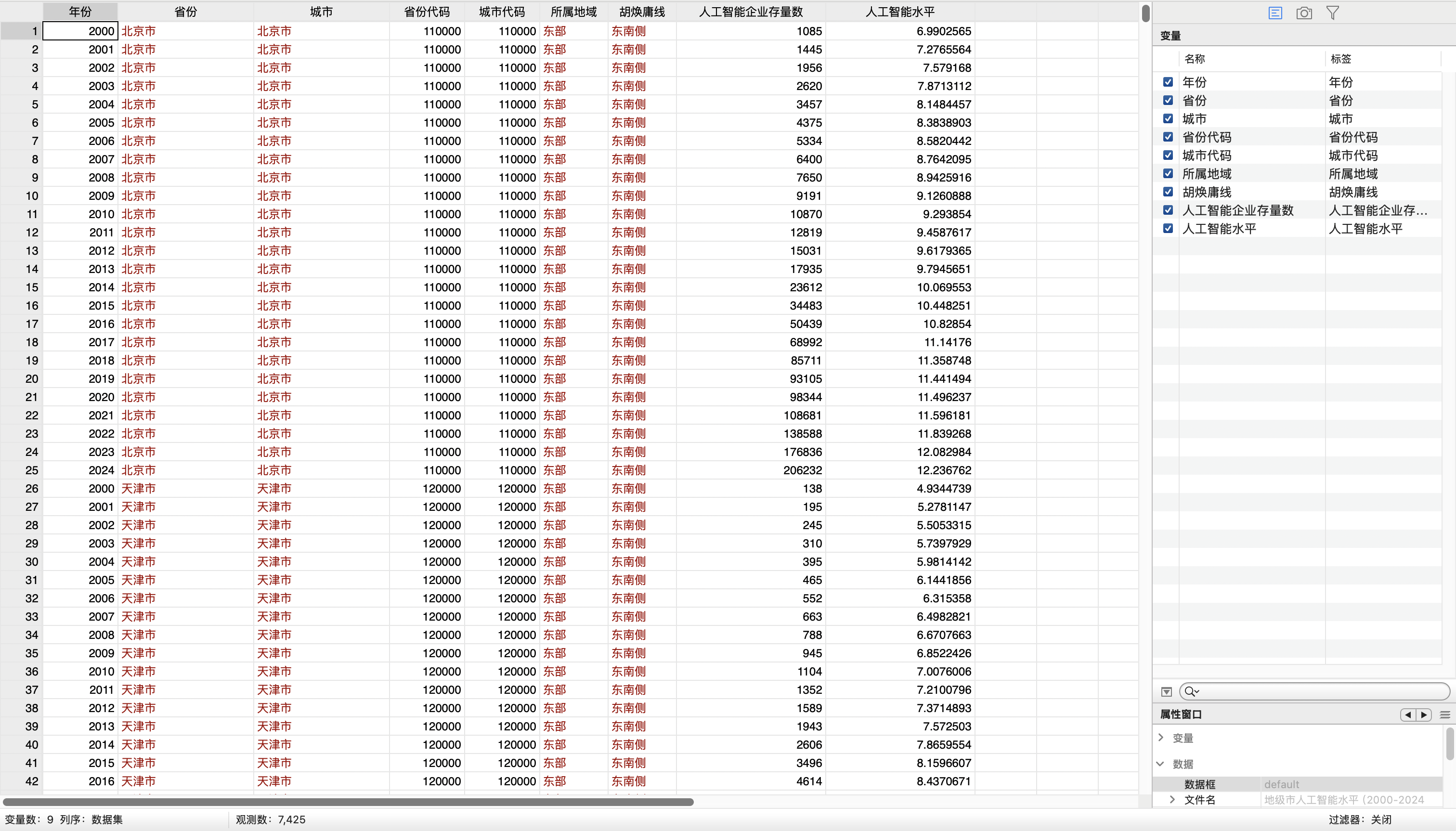Click the previous arrow in 属性窗口
Viewport: 1456px width, 831px height.
[x=1408, y=714]
